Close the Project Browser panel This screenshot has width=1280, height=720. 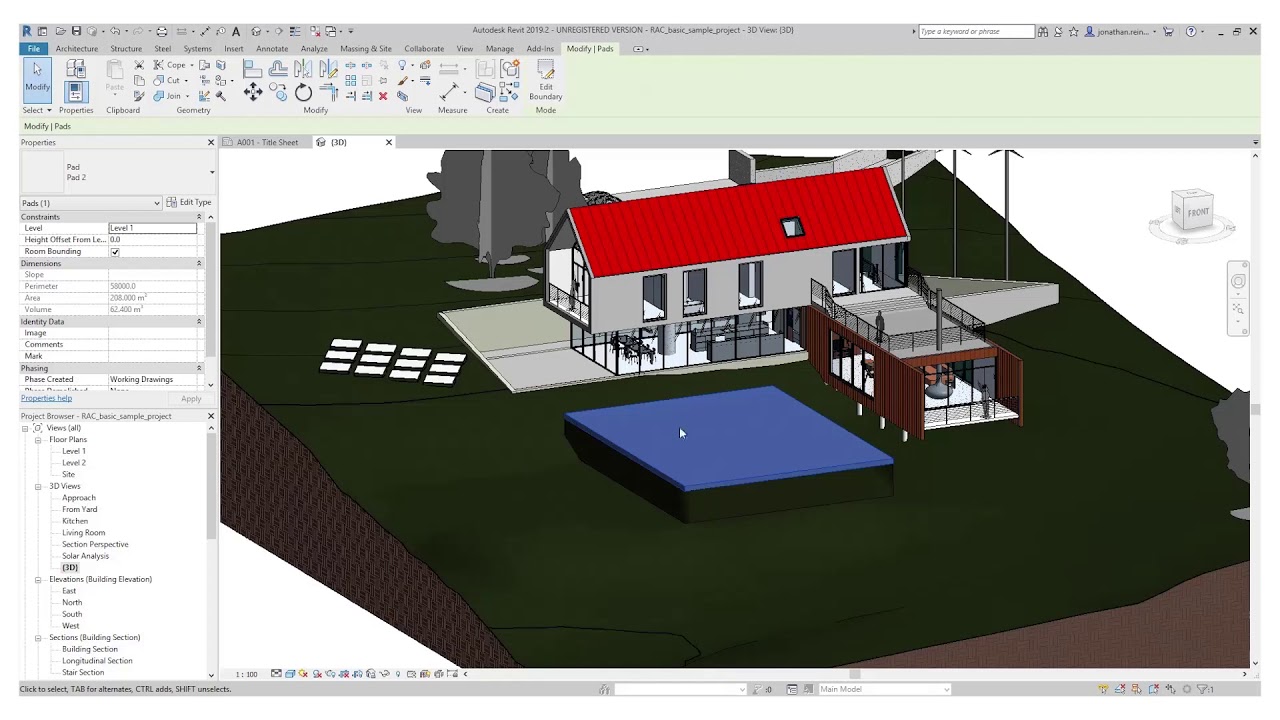[x=211, y=416]
